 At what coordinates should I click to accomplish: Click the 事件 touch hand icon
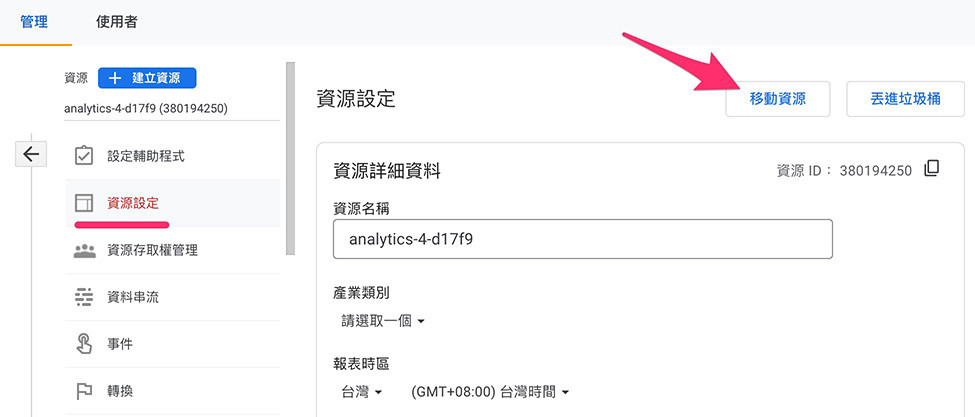(84, 344)
